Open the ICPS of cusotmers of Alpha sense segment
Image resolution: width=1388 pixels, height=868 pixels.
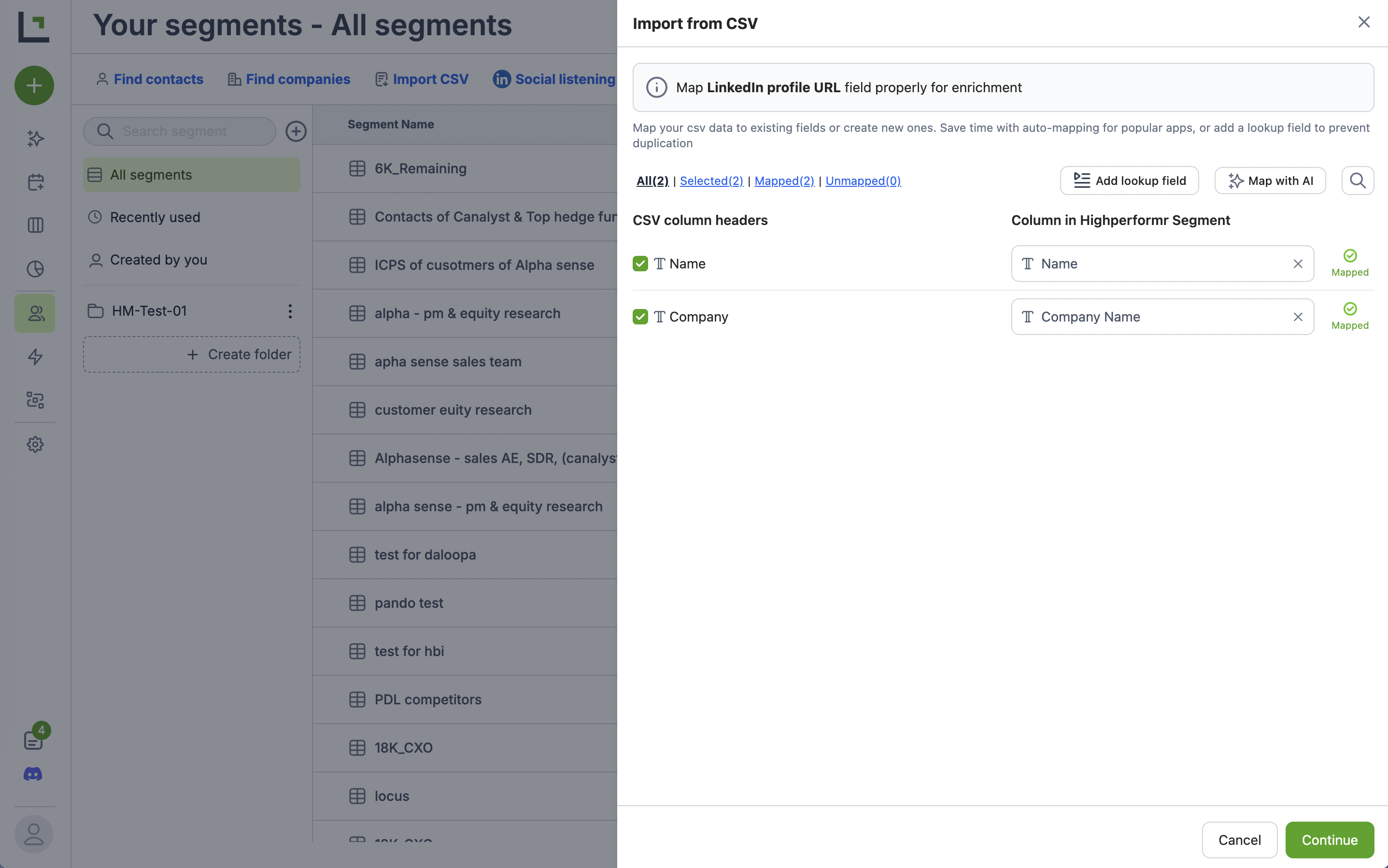(484, 265)
